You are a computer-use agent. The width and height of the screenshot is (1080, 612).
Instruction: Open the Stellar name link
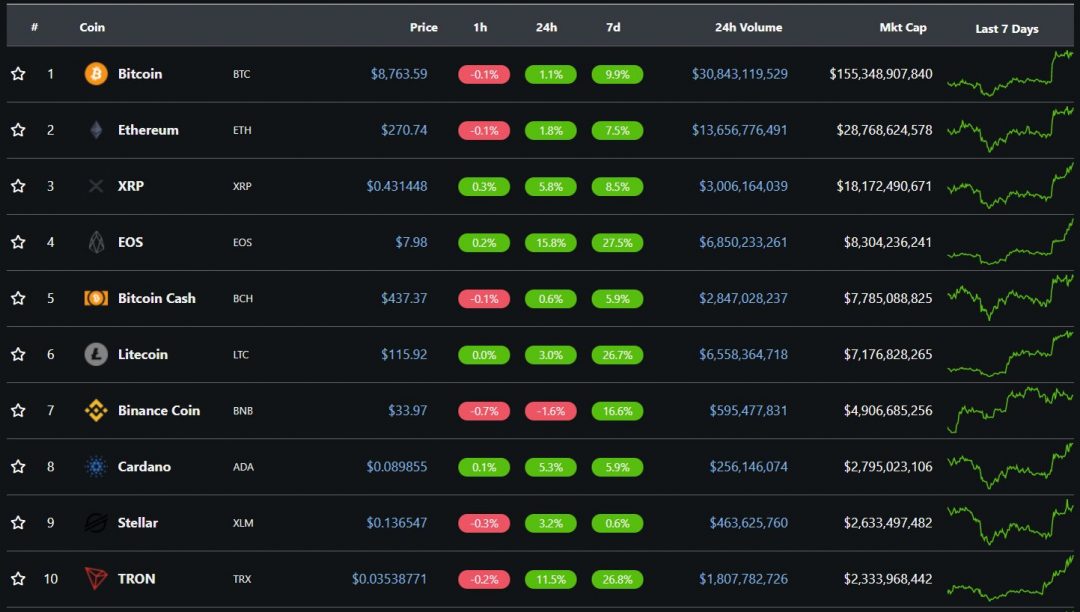tap(138, 523)
